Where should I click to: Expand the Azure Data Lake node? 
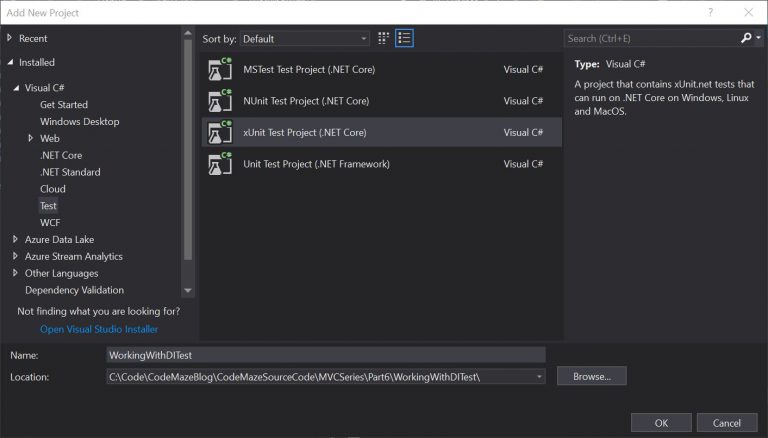[x=15, y=239]
